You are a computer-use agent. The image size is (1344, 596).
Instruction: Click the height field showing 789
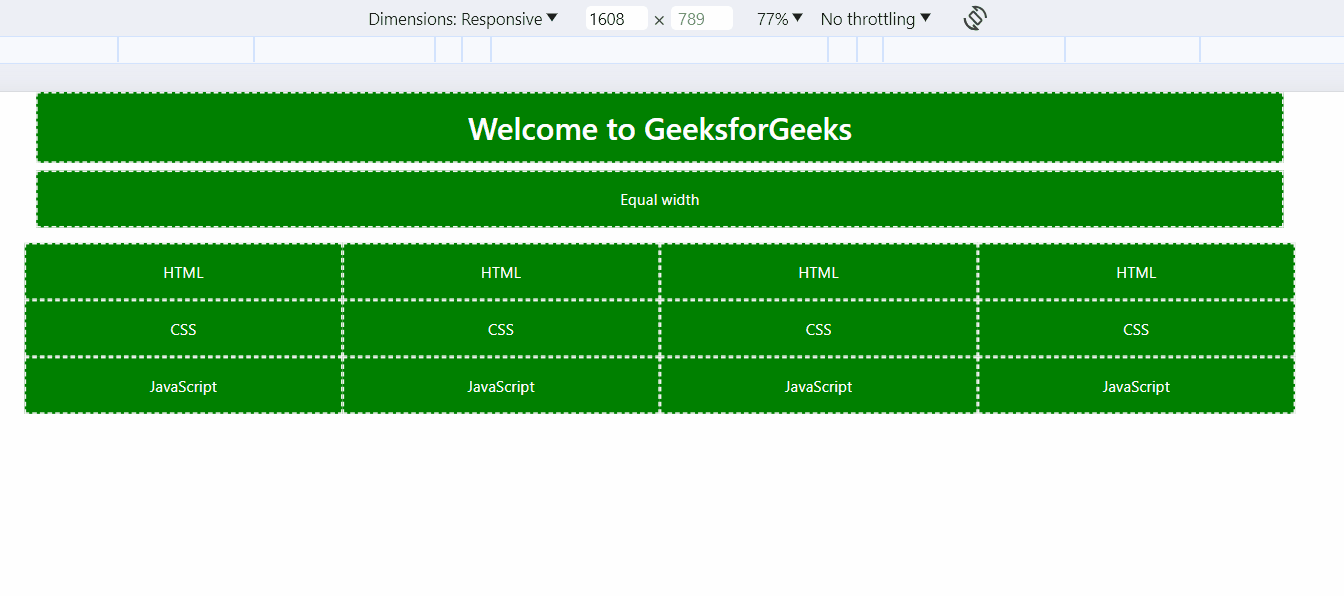click(702, 19)
